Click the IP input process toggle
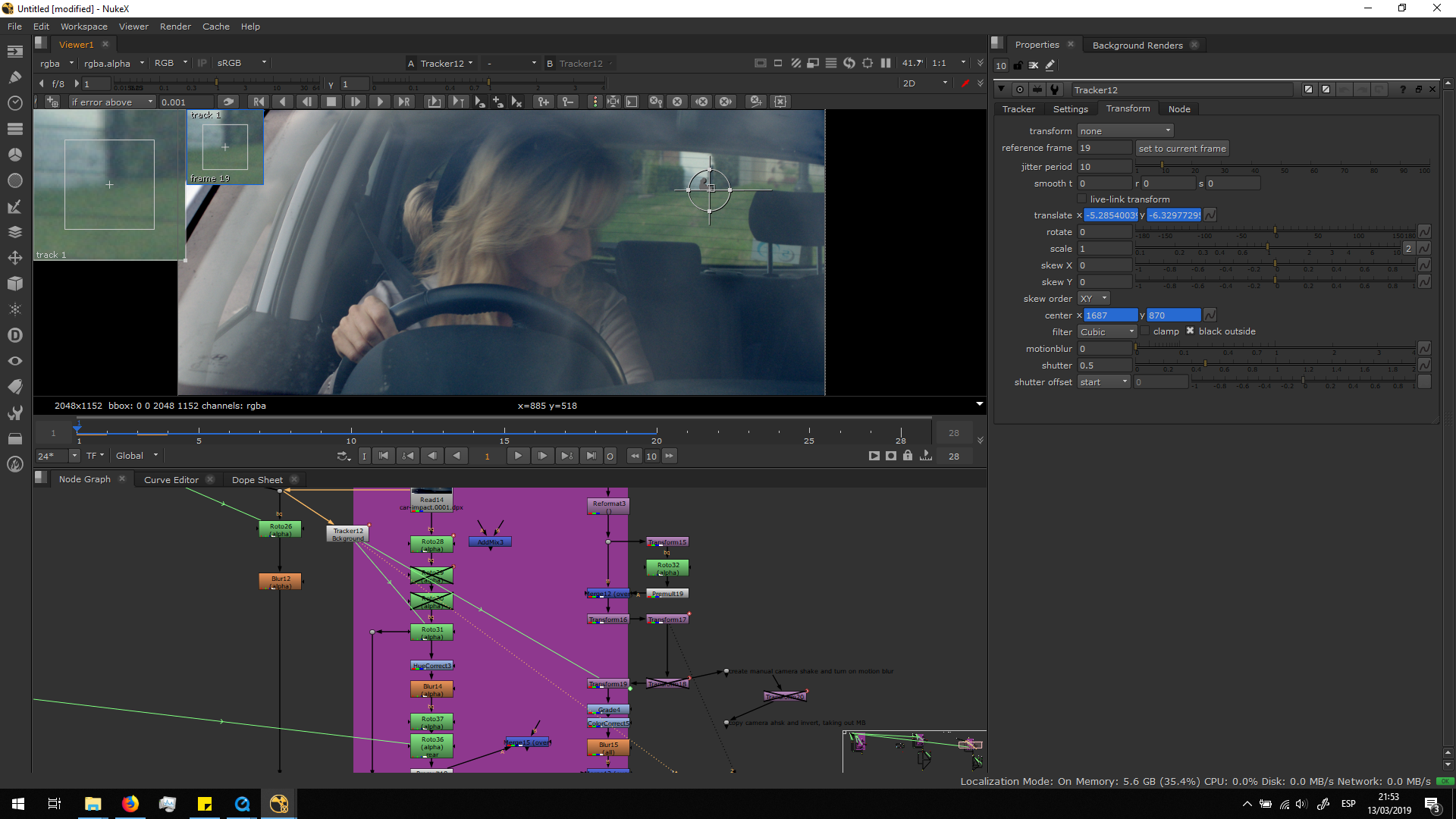Image resolution: width=1456 pixels, height=819 pixels. (202, 63)
